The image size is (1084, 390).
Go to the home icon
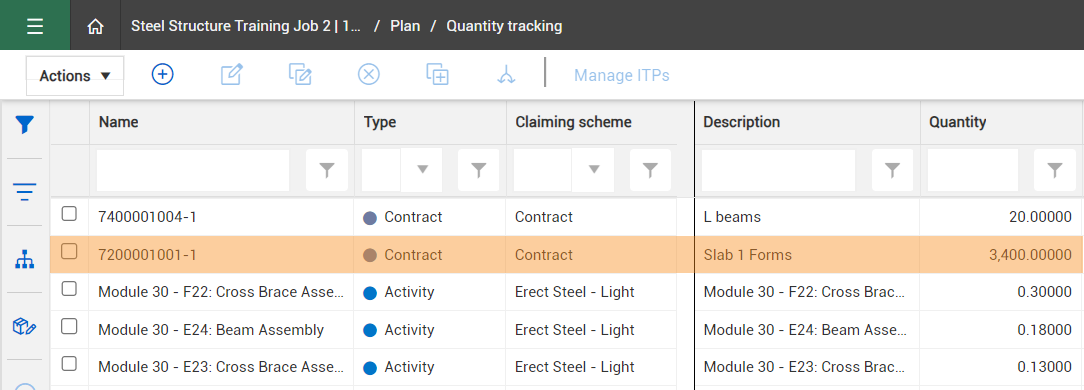pyautogui.click(x=95, y=26)
